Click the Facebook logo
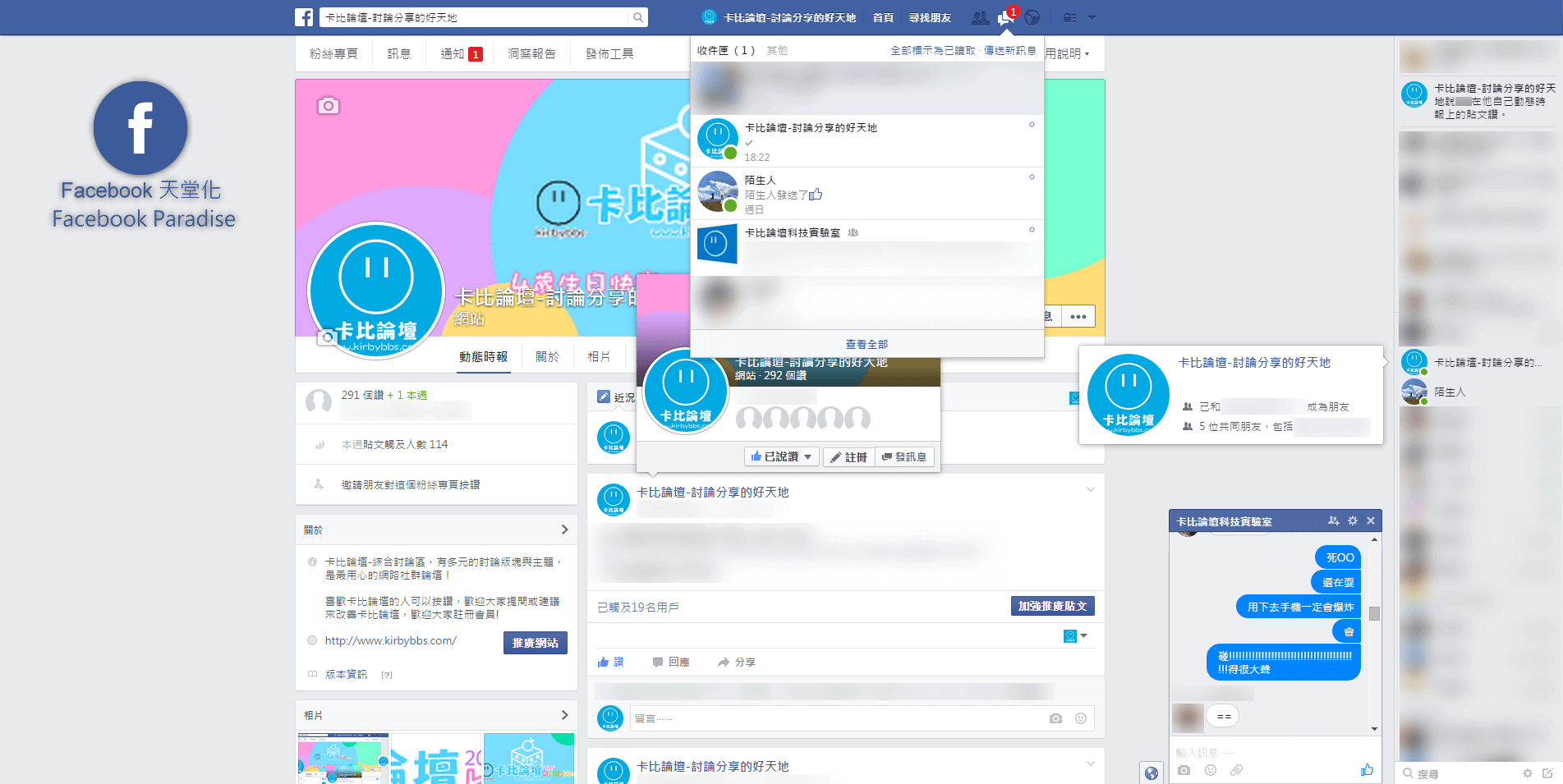Image resolution: width=1563 pixels, height=784 pixels. (x=304, y=16)
